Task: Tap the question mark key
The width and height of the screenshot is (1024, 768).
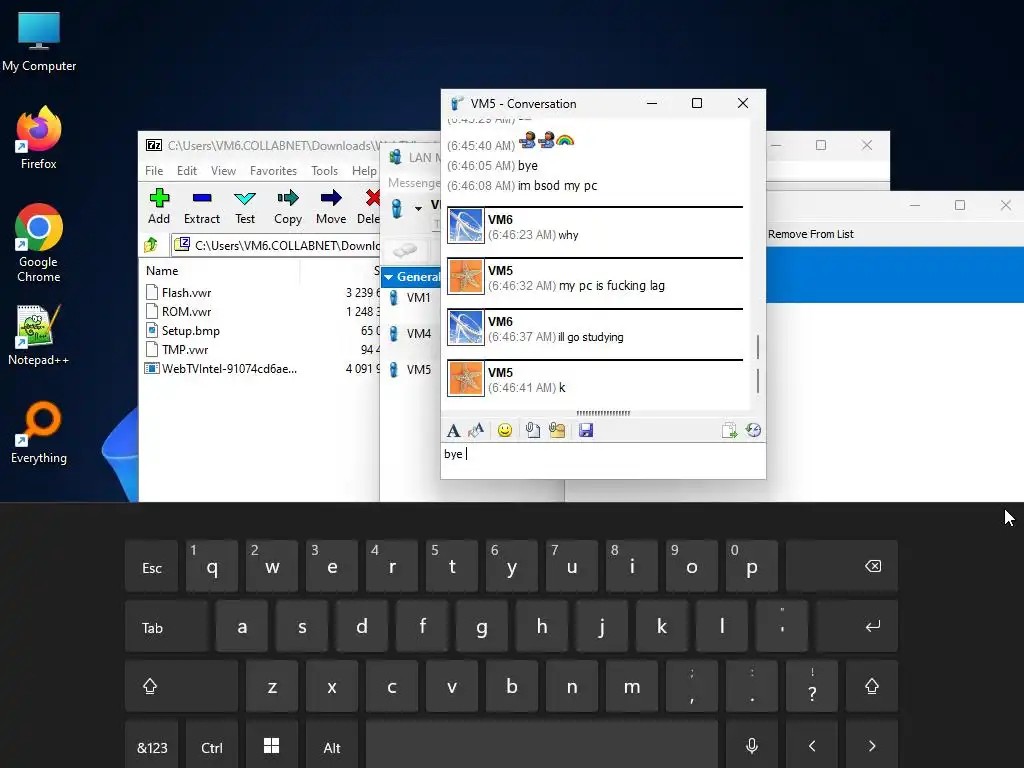Action: point(812,686)
